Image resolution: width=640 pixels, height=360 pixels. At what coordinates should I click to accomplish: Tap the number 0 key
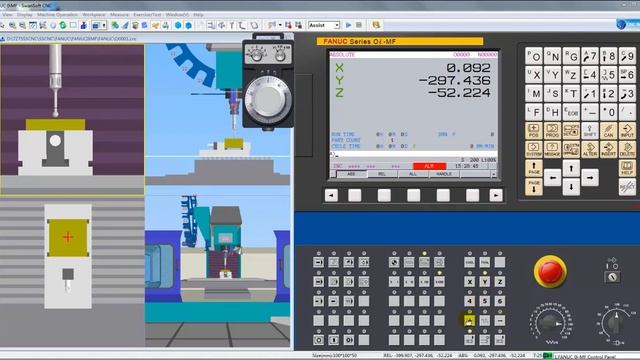coord(609,112)
